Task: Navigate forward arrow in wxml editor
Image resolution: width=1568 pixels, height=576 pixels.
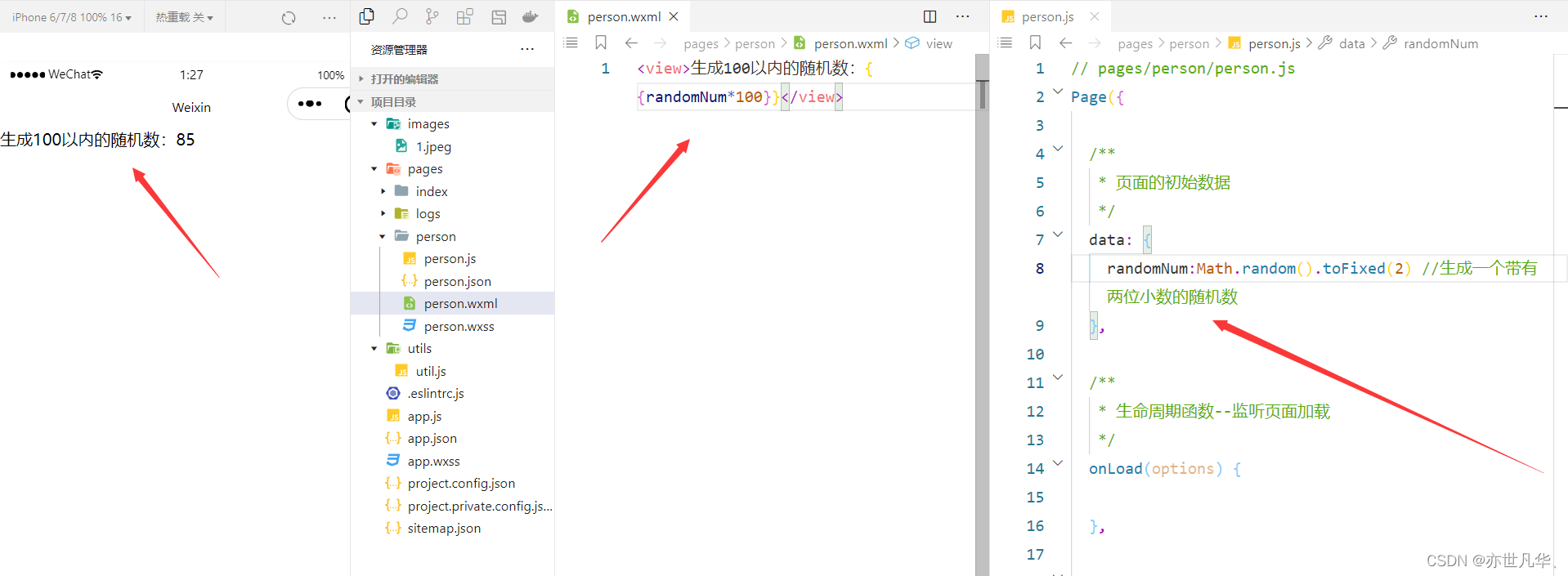Action: pos(661,42)
